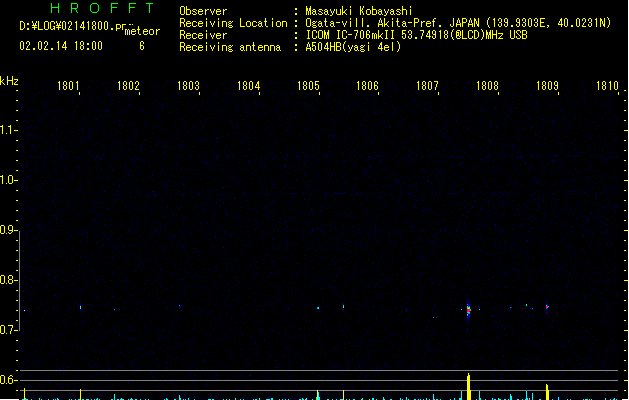Click the 1808 time axis marker
Screen dimensions: 629x400
tap(487, 85)
